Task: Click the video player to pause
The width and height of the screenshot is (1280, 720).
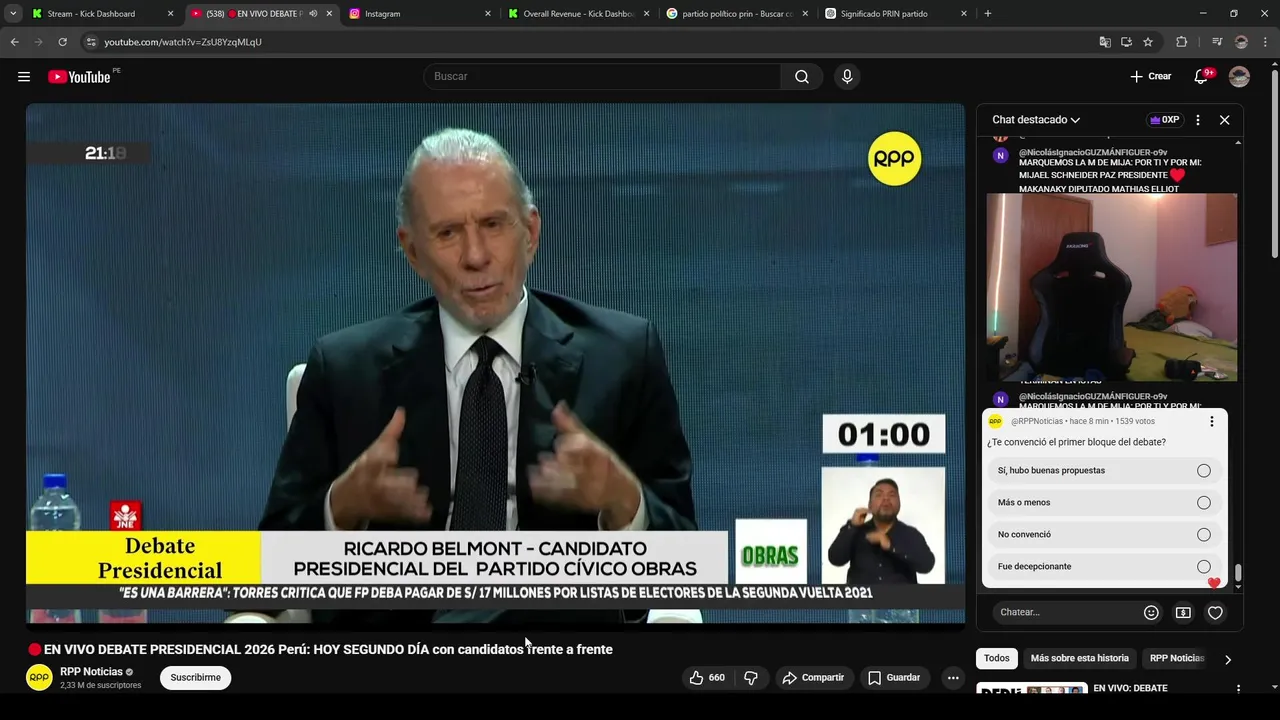Action: pos(495,363)
